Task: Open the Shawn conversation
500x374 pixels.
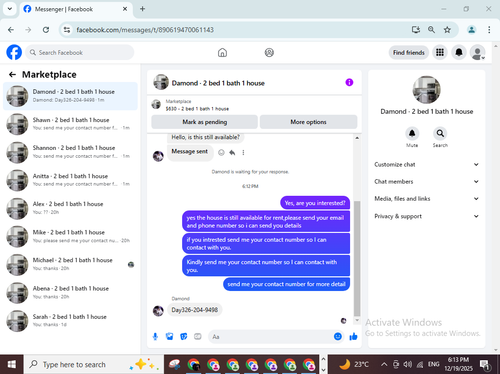Action: (70, 124)
